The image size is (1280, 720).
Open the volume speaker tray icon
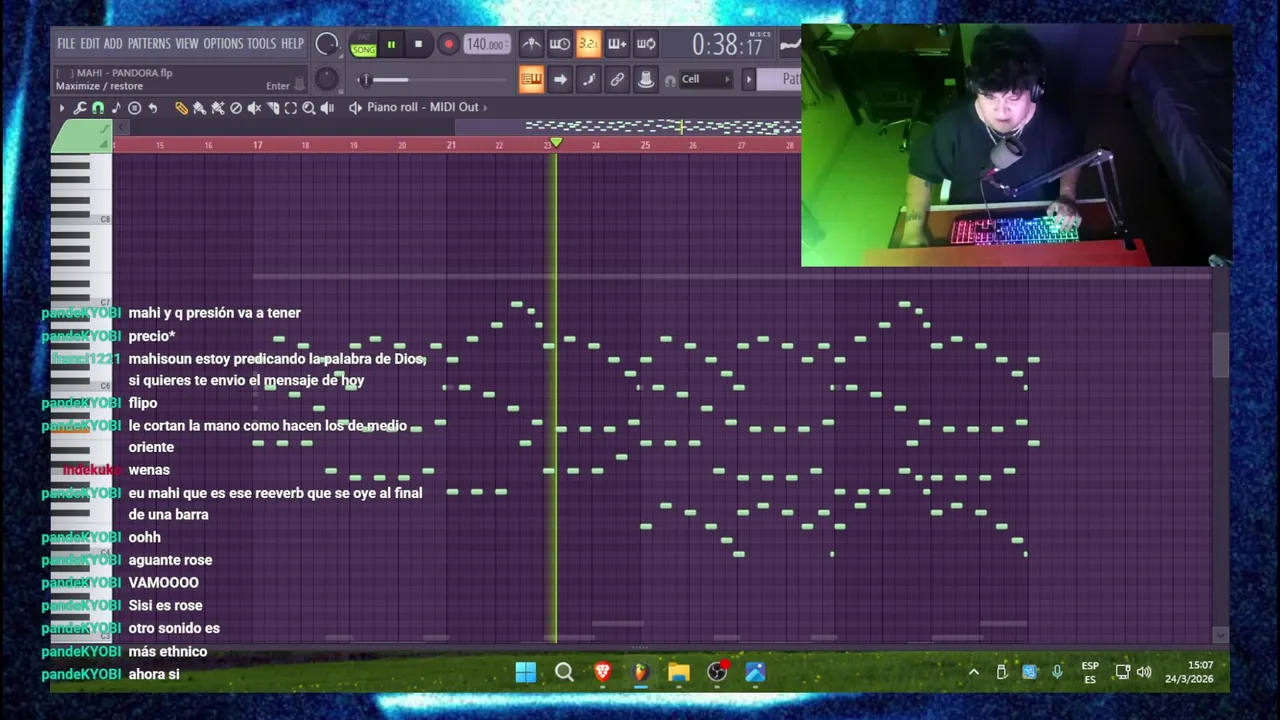click(1144, 672)
